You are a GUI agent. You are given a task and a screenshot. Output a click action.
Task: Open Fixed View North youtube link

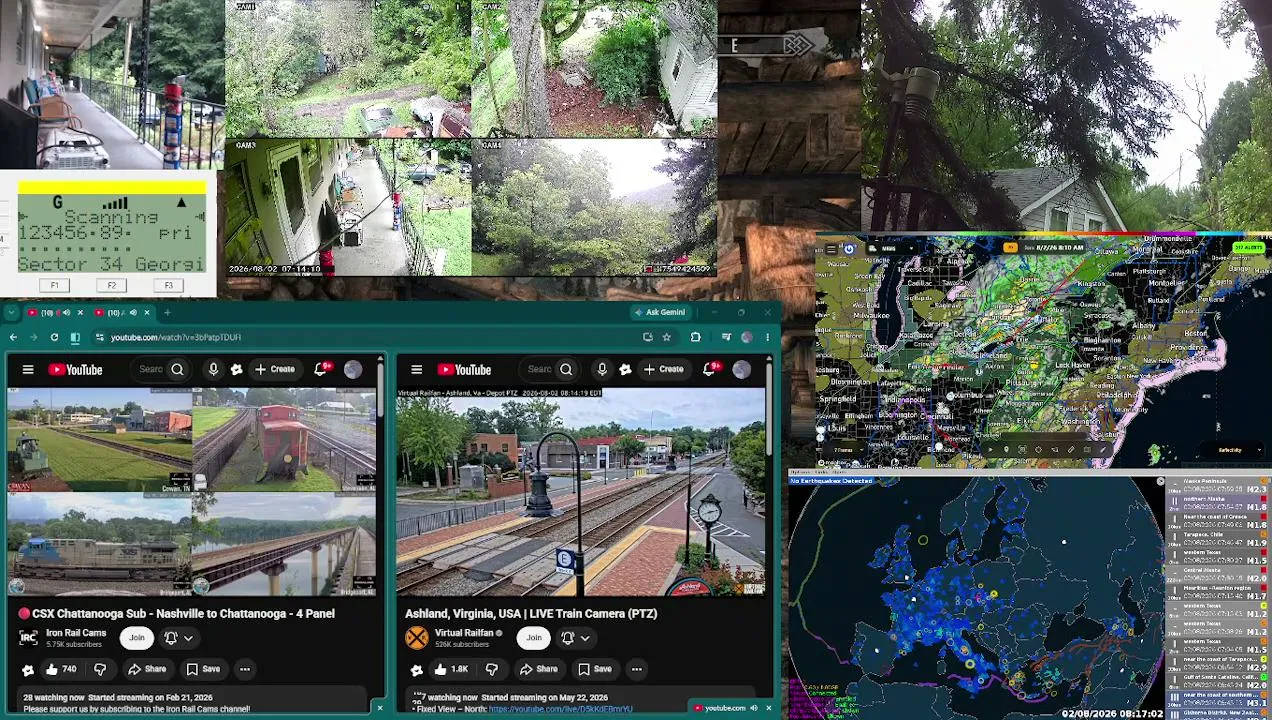point(560,709)
